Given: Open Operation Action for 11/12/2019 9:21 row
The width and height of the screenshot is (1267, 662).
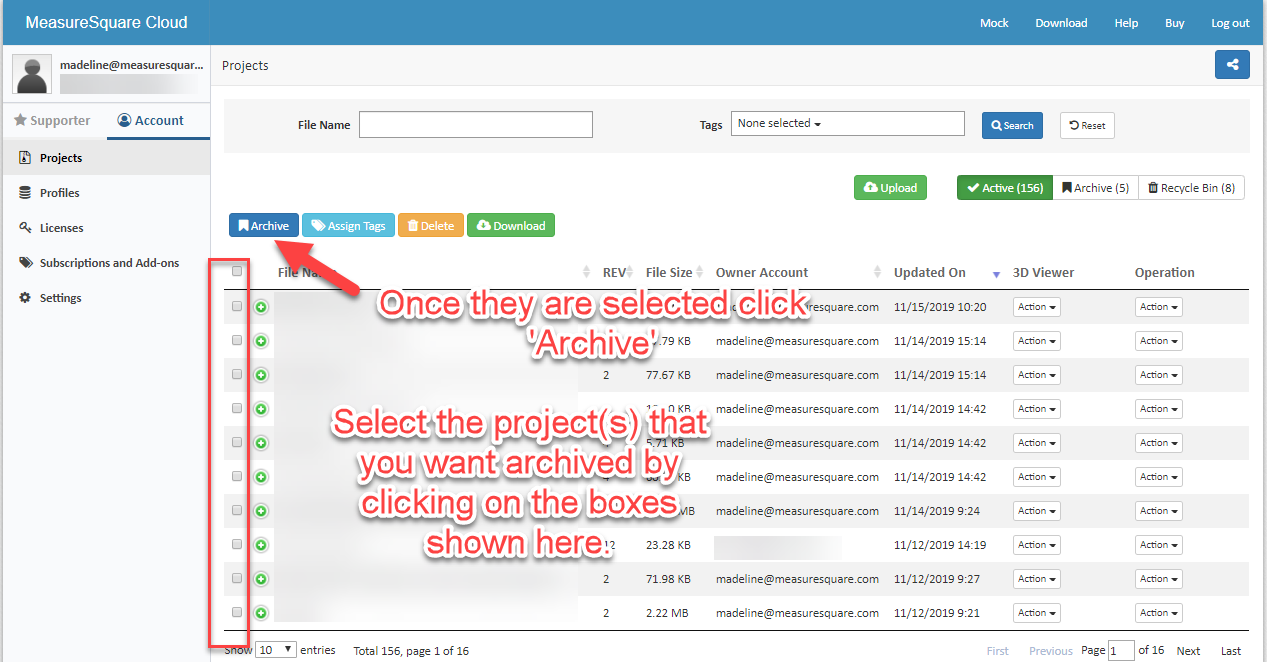Looking at the screenshot, I should [1159, 613].
